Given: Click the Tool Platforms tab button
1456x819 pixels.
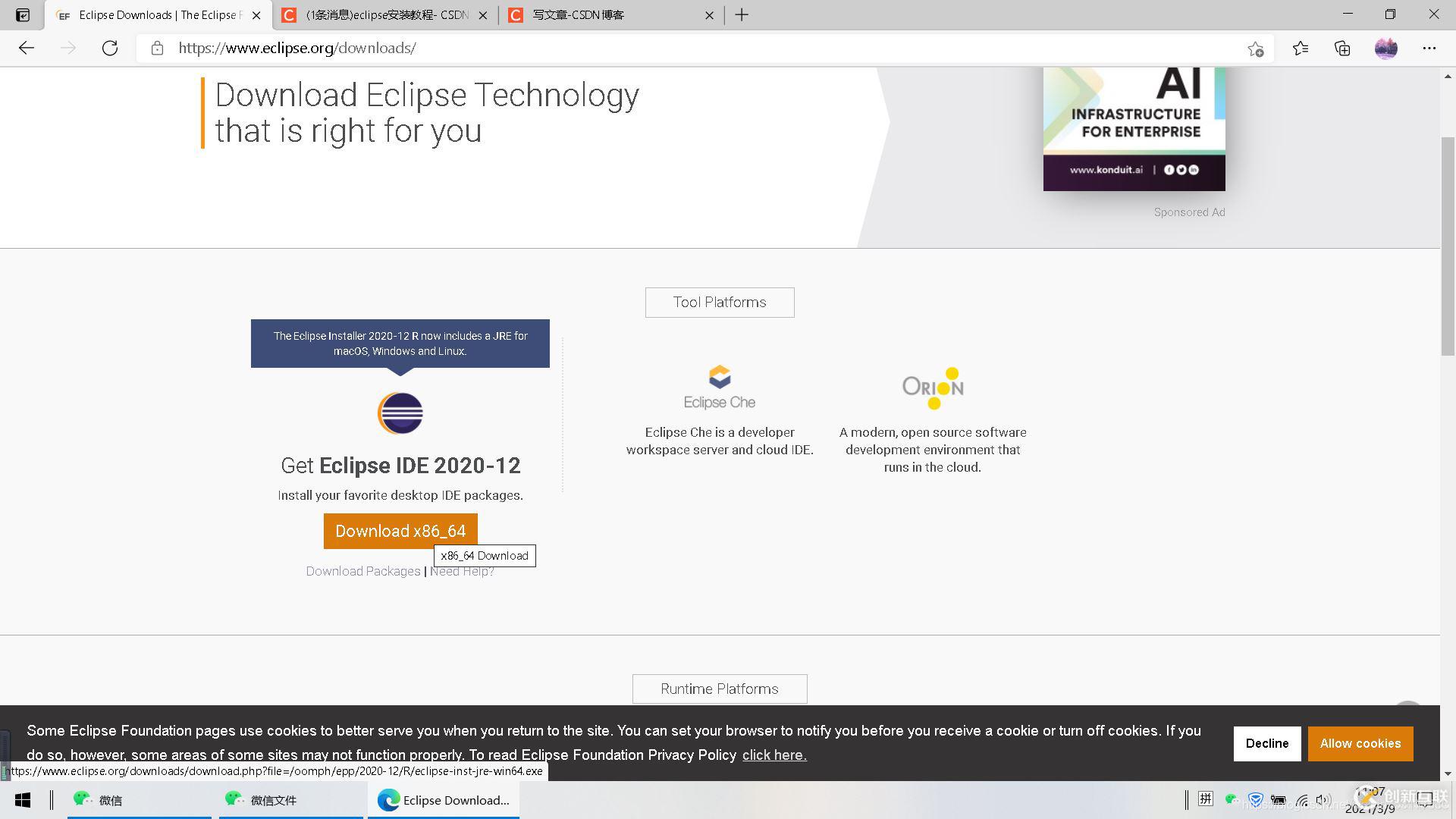Looking at the screenshot, I should click(720, 302).
